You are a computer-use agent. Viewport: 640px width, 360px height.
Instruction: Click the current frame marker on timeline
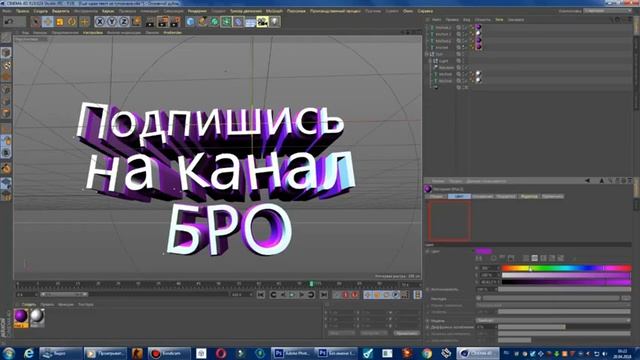pos(311,283)
